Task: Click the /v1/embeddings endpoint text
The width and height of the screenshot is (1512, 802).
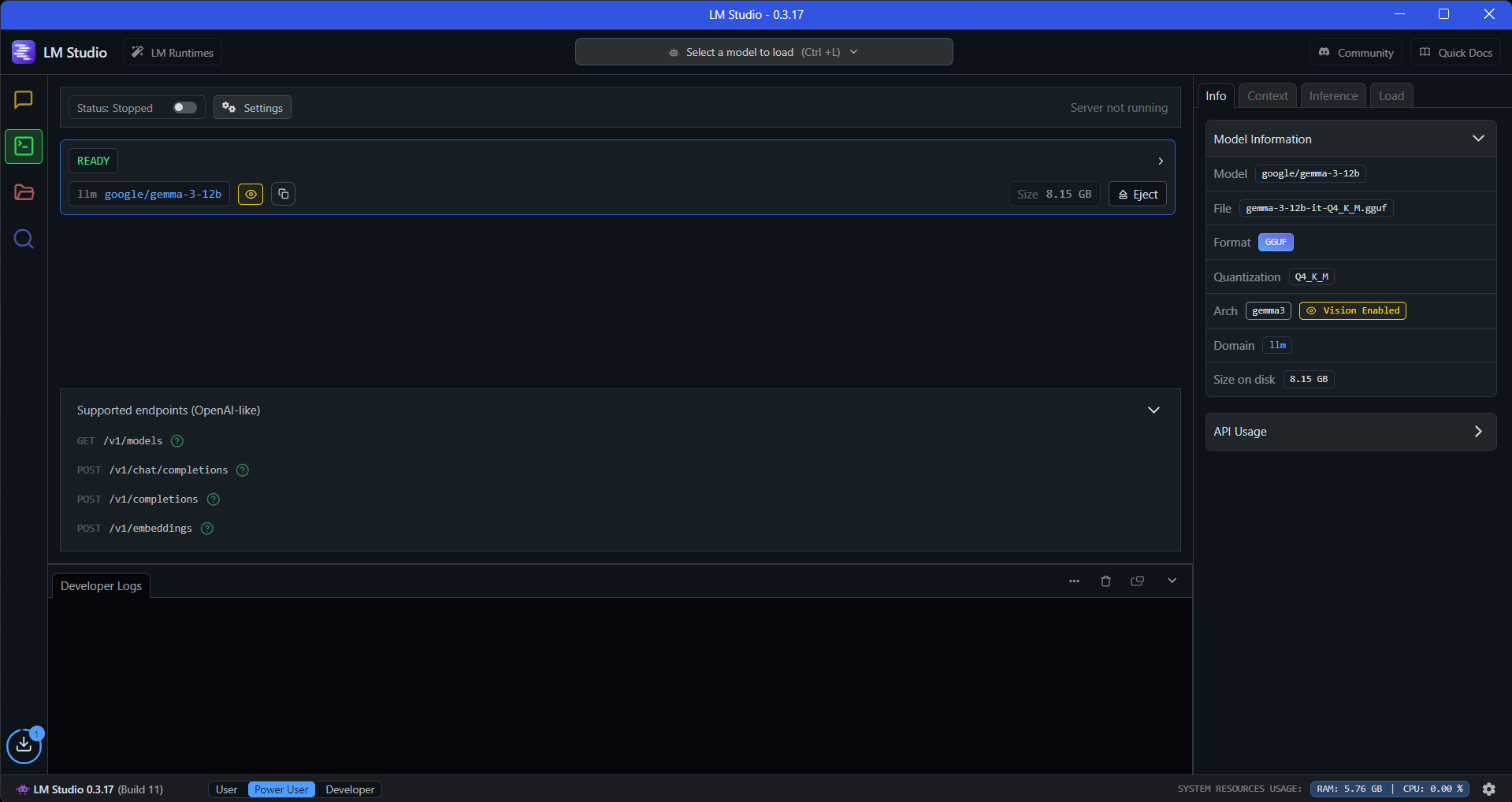Action: (x=150, y=529)
